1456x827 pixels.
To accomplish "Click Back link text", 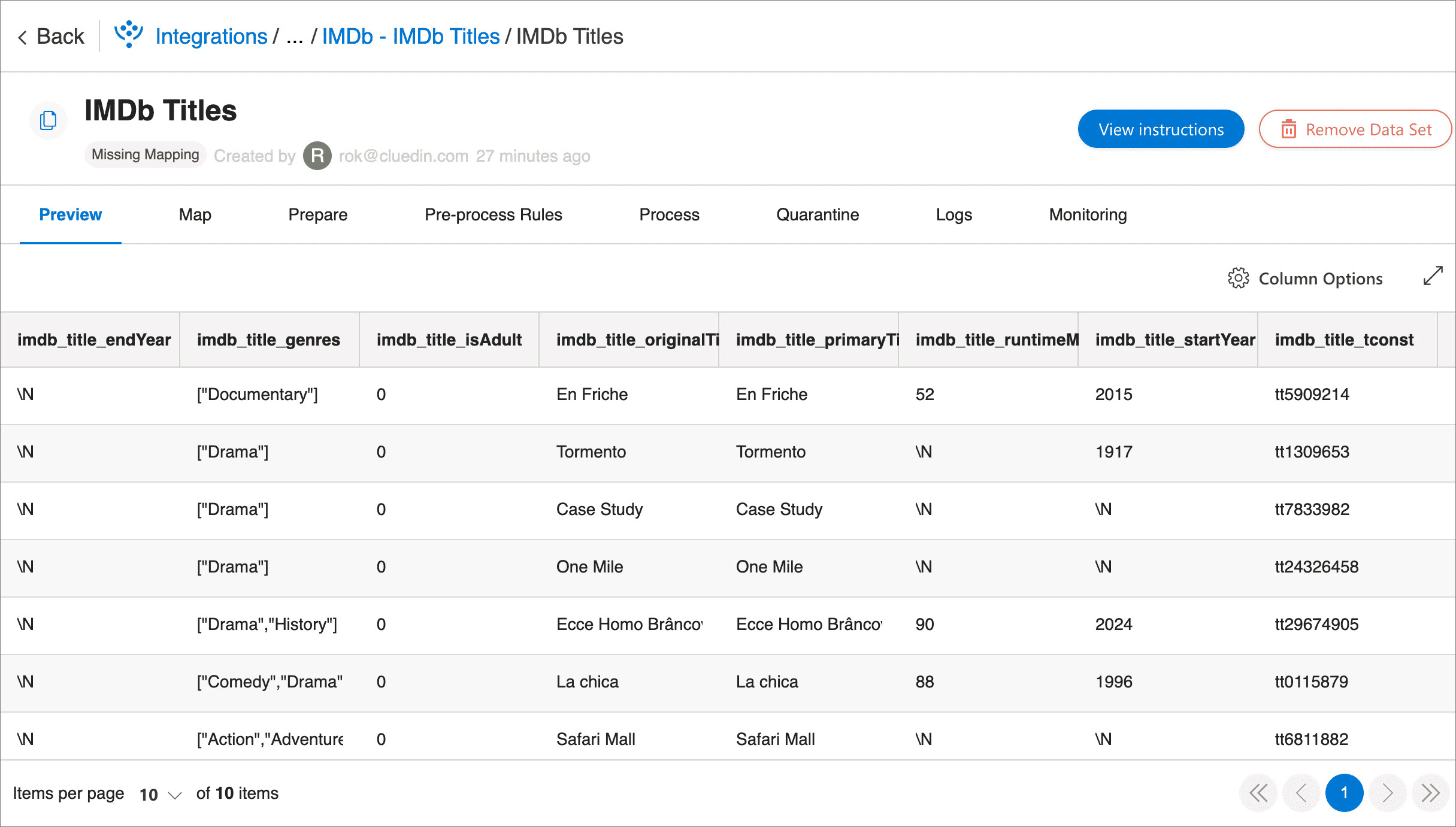I will click(60, 37).
